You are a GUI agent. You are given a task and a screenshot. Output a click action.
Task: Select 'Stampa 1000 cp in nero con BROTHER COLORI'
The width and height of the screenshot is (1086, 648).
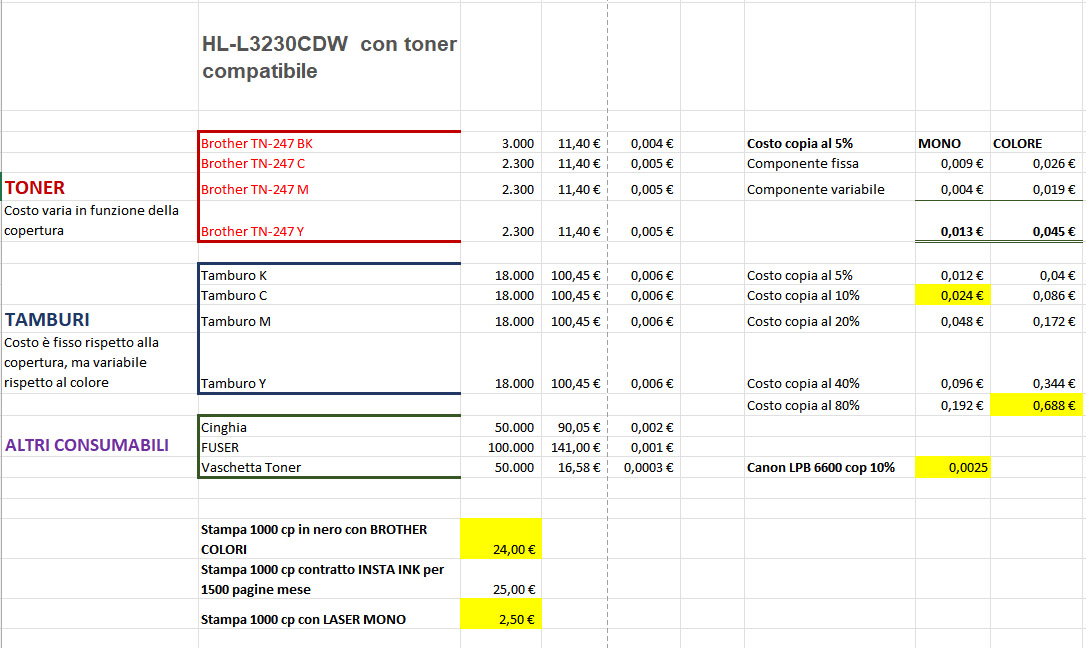pos(329,539)
